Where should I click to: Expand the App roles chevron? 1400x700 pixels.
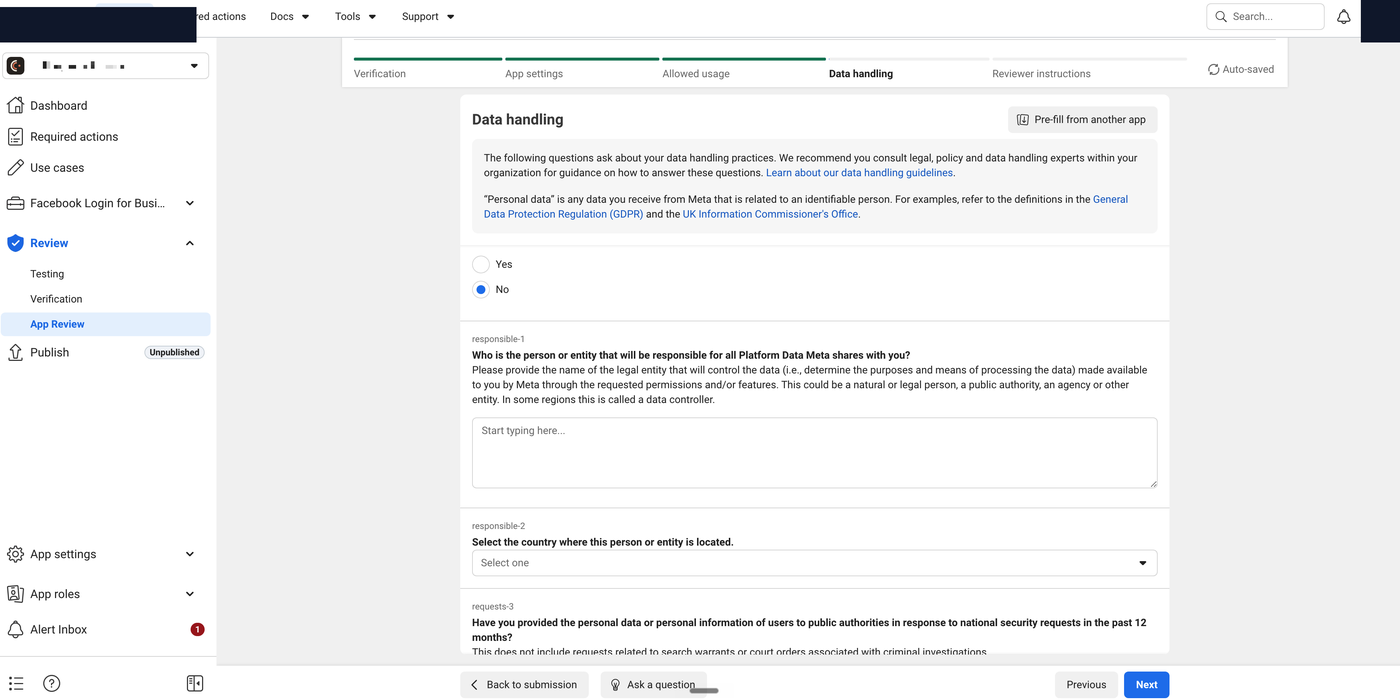pyautogui.click(x=190, y=594)
